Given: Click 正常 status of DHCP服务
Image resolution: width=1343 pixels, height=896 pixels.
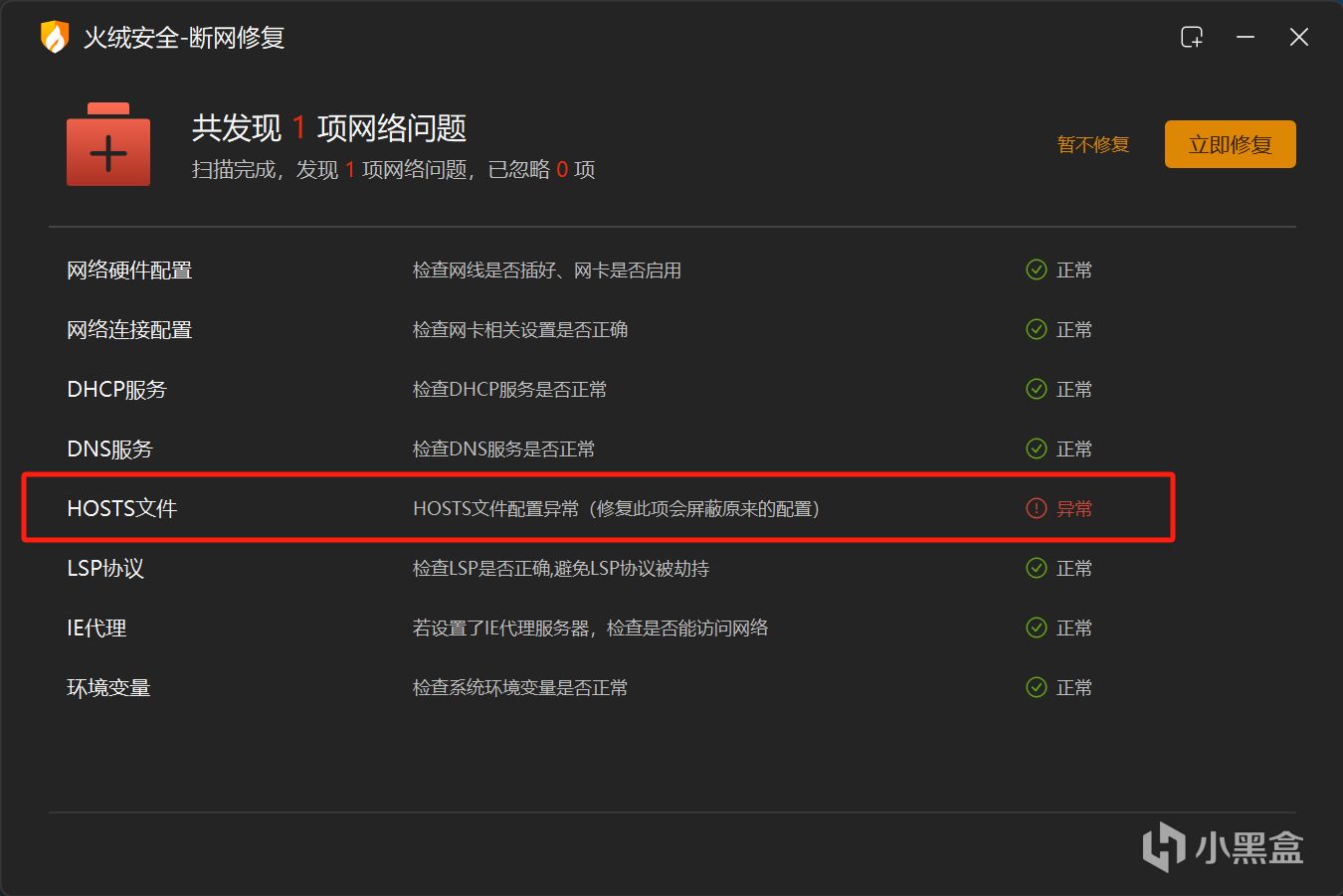Looking at the screenshot, I should point(1074,389).
